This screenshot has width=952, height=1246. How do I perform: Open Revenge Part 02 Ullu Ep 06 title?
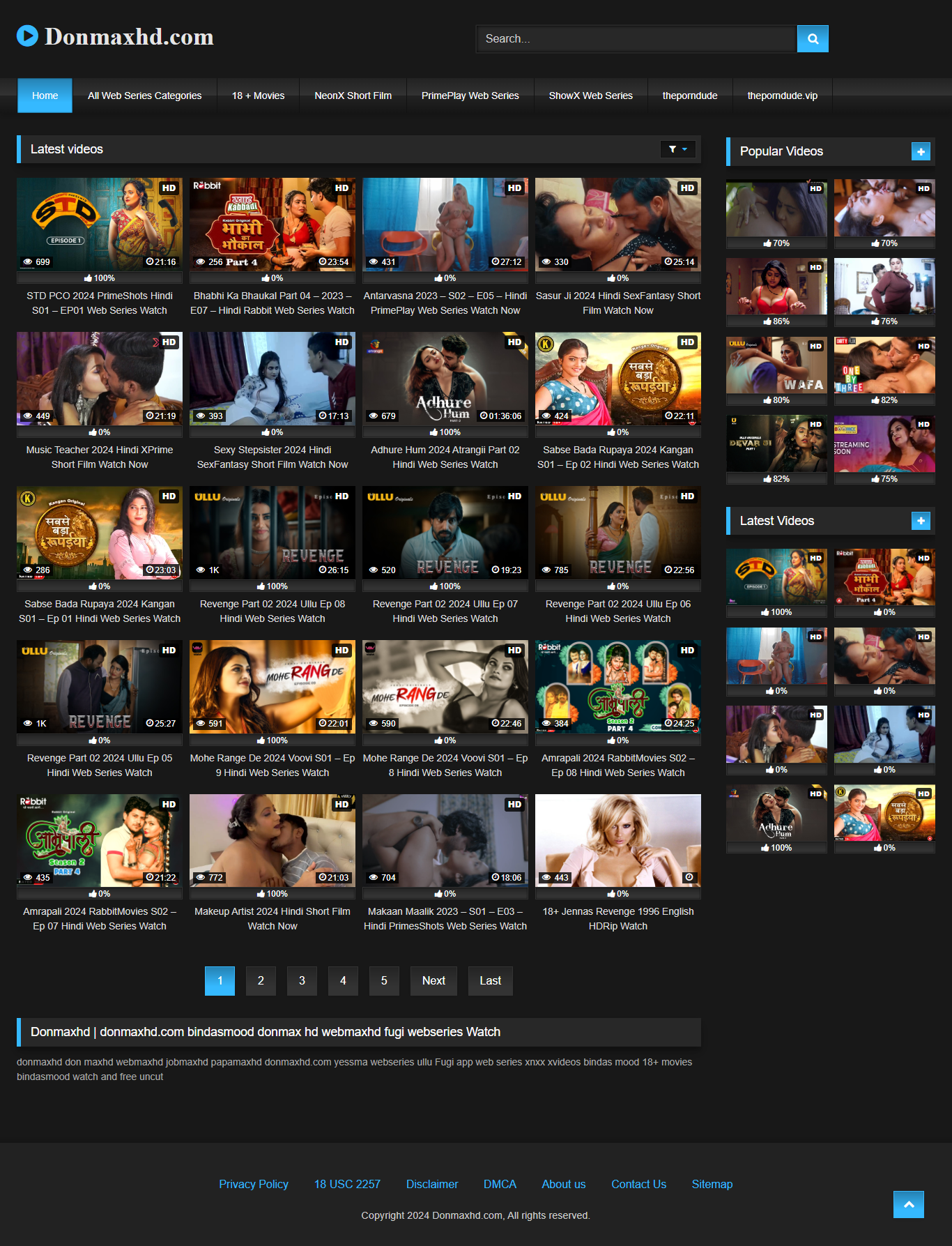(618, 611)
